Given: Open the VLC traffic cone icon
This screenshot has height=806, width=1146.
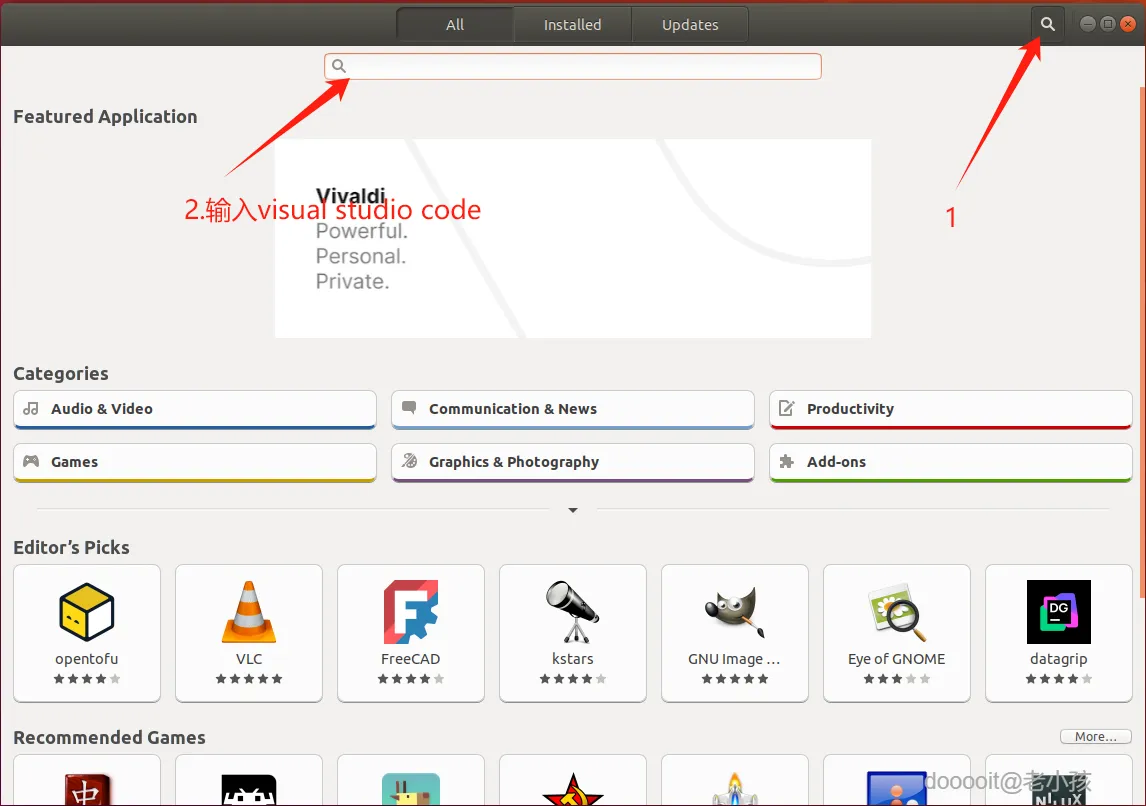Looking at the screenshot, I should tap(248, 612).
